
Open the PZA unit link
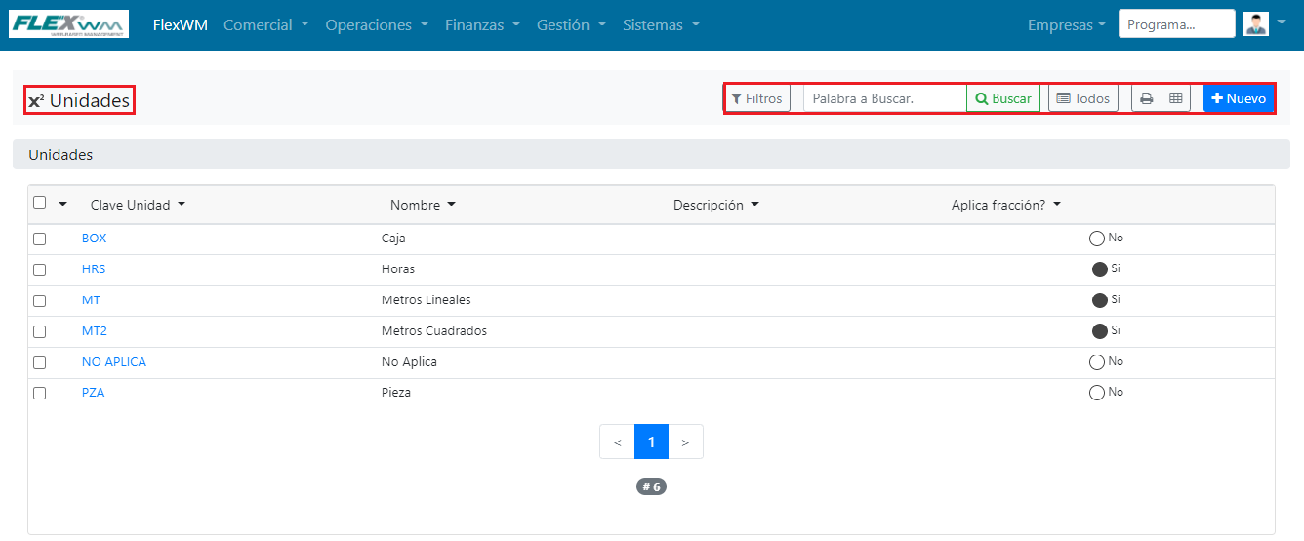[93, 393]
